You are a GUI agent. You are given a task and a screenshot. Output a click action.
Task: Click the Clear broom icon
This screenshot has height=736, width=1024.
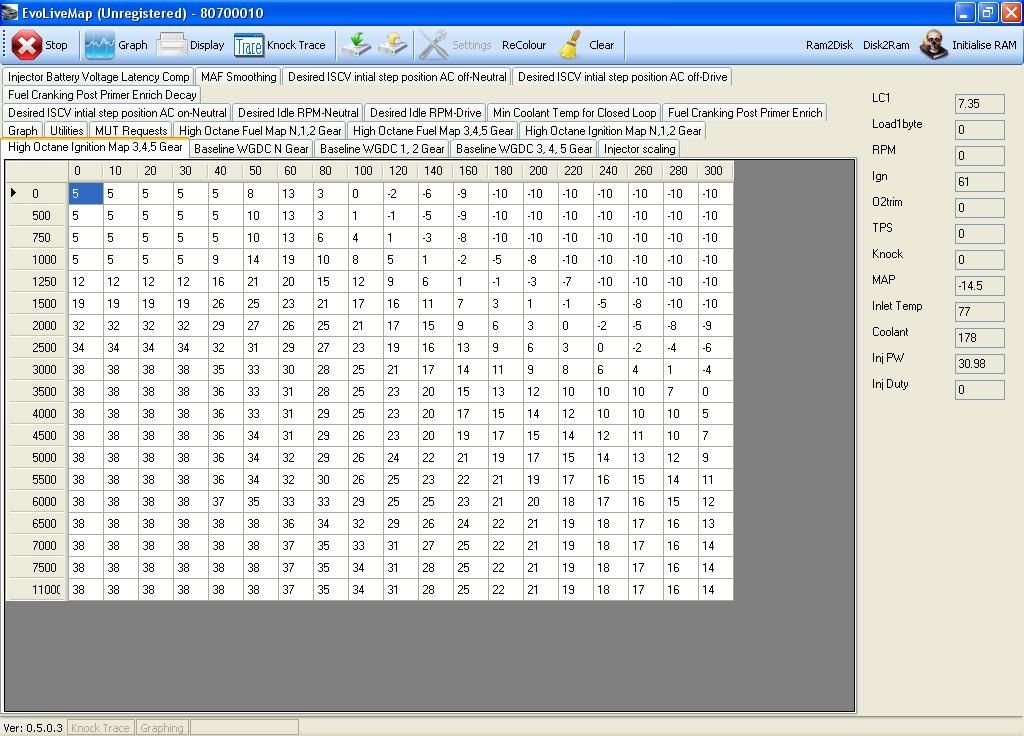571,45
